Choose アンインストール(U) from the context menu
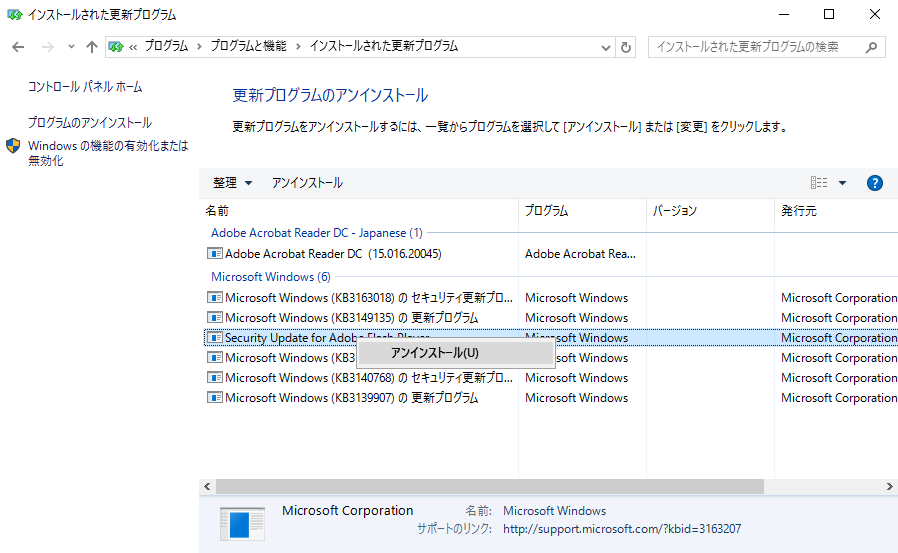 (435, 353)
